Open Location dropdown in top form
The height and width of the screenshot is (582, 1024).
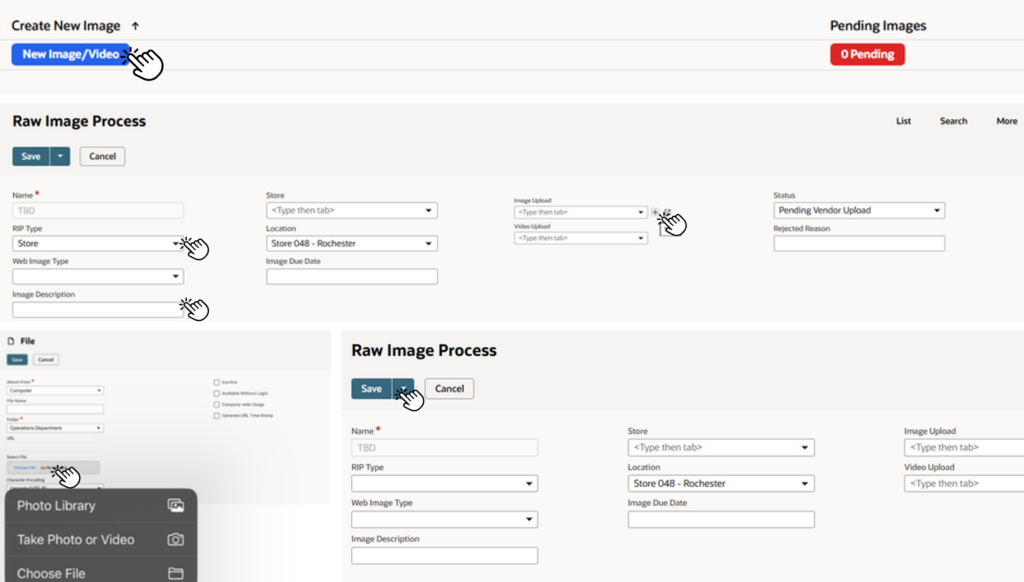[351, 244]
